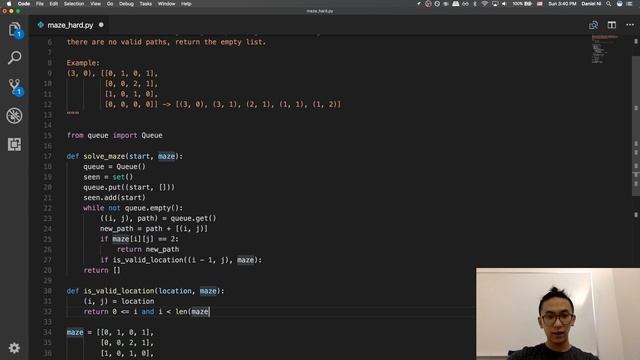The image size is (640, 360).
Task: Click 'def solve_maze' function name
Action: (104, 156)
